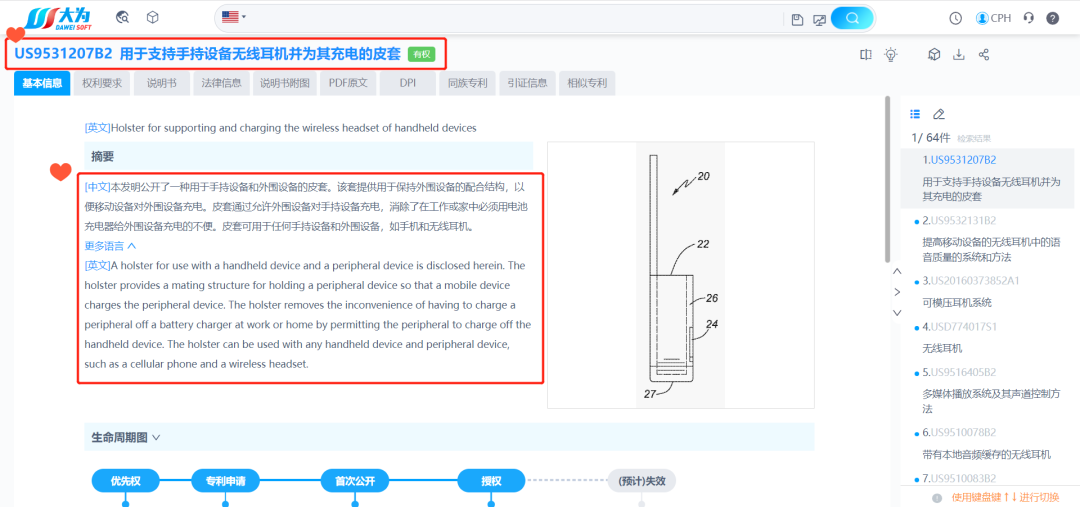Click the 1/ 64件 result count text
The image size is (1080, 507).
[x=931, y=137]
